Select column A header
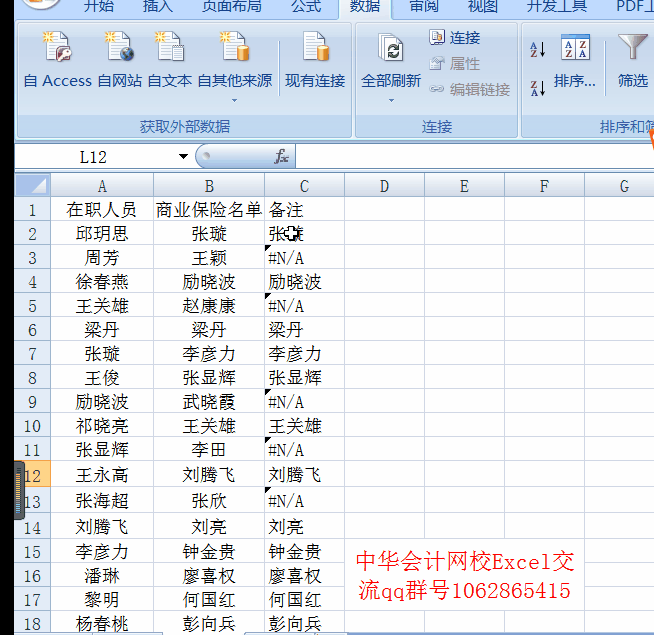The image size is (654, 635). coord(102,185)
